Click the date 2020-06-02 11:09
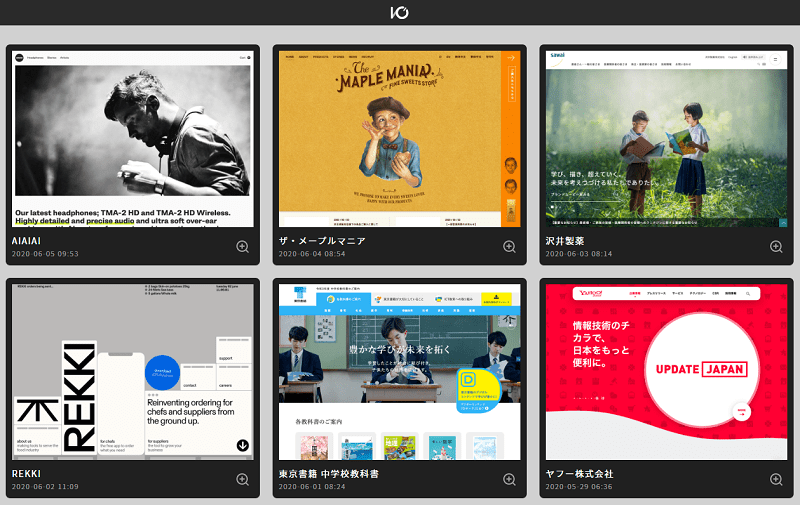Image resolution: width=800 pixels, height=505 pixels. [x=45, y=487]
